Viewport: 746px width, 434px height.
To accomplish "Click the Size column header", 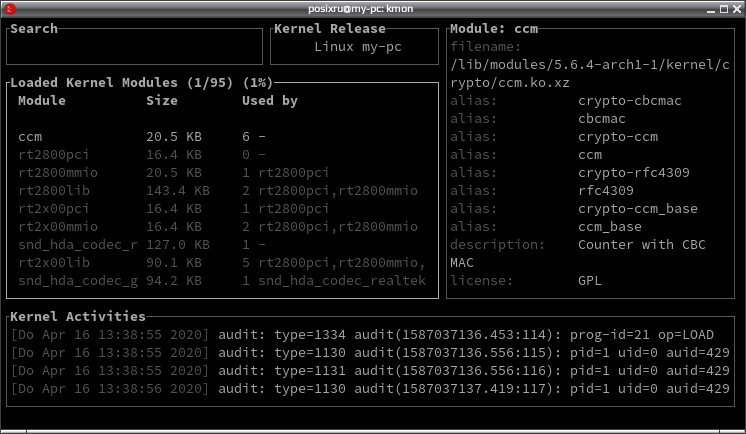I will (x=162, y=101).
